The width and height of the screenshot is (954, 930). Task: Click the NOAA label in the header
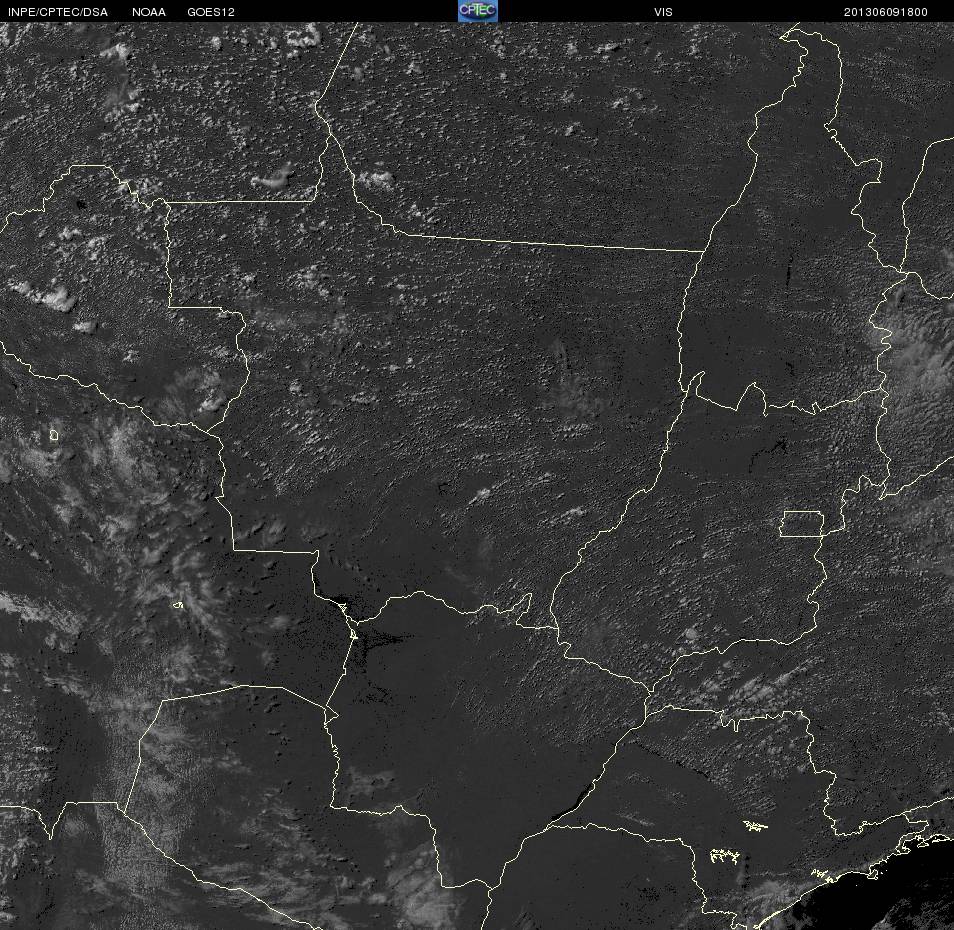[148, 12]
